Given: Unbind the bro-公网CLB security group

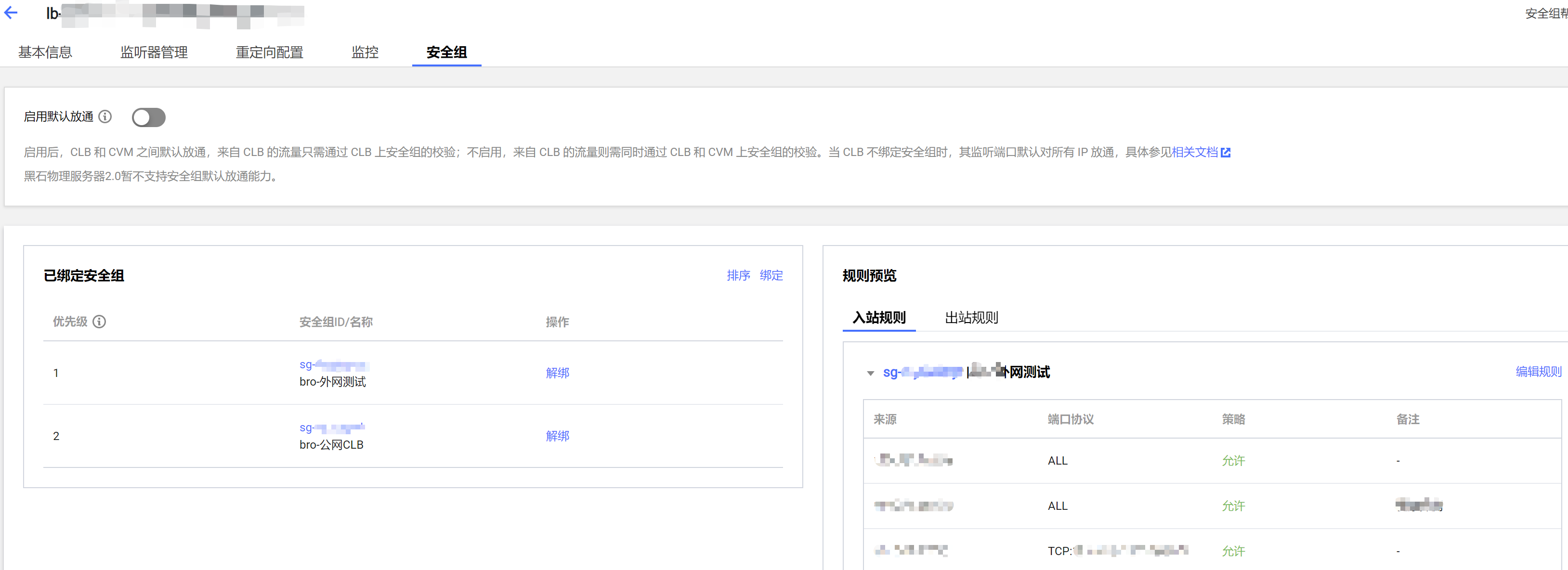Looking at the screenshot, I should pyautogui.click(x=557, y=436).
